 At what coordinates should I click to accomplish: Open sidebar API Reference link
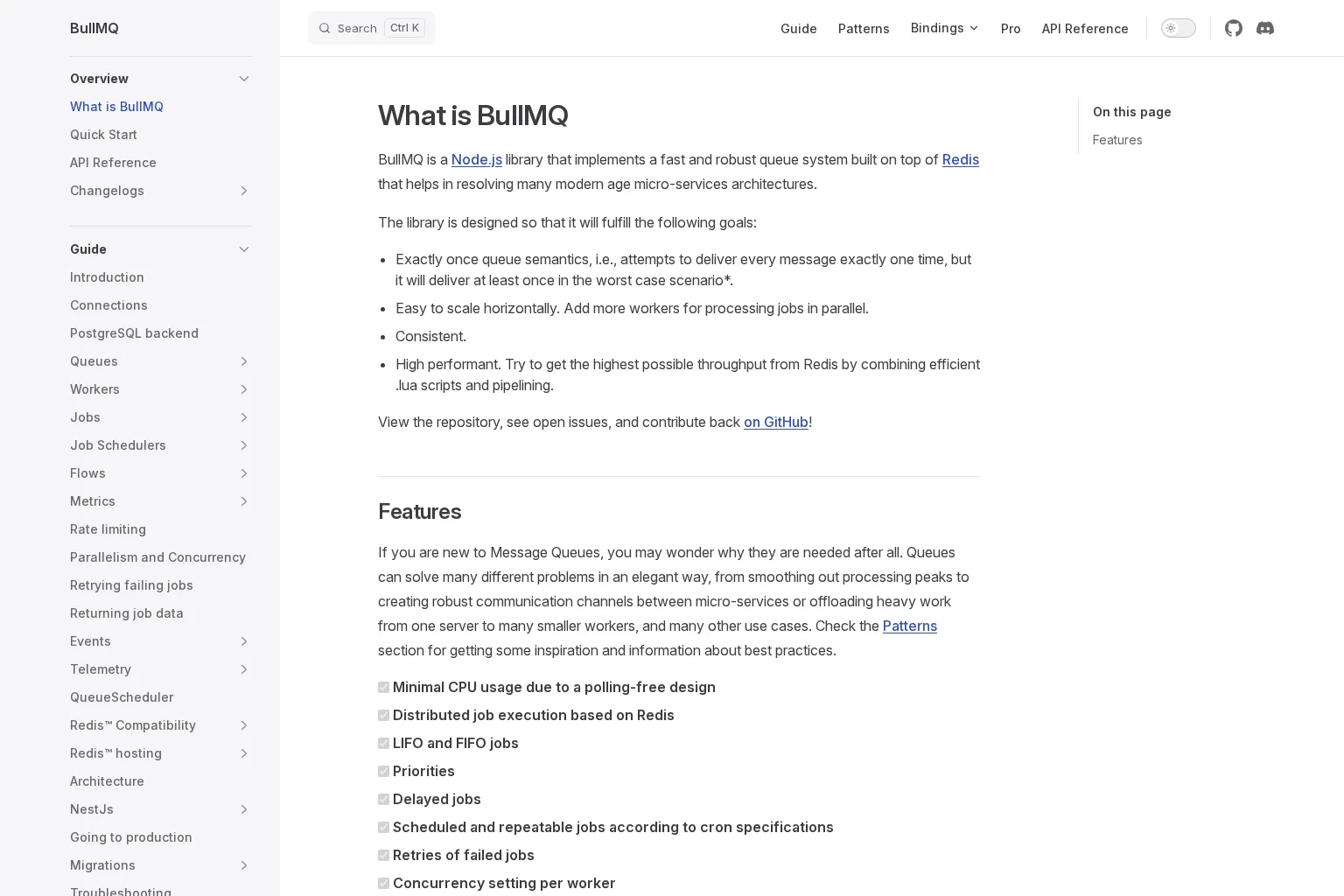(x=113, y=163)
